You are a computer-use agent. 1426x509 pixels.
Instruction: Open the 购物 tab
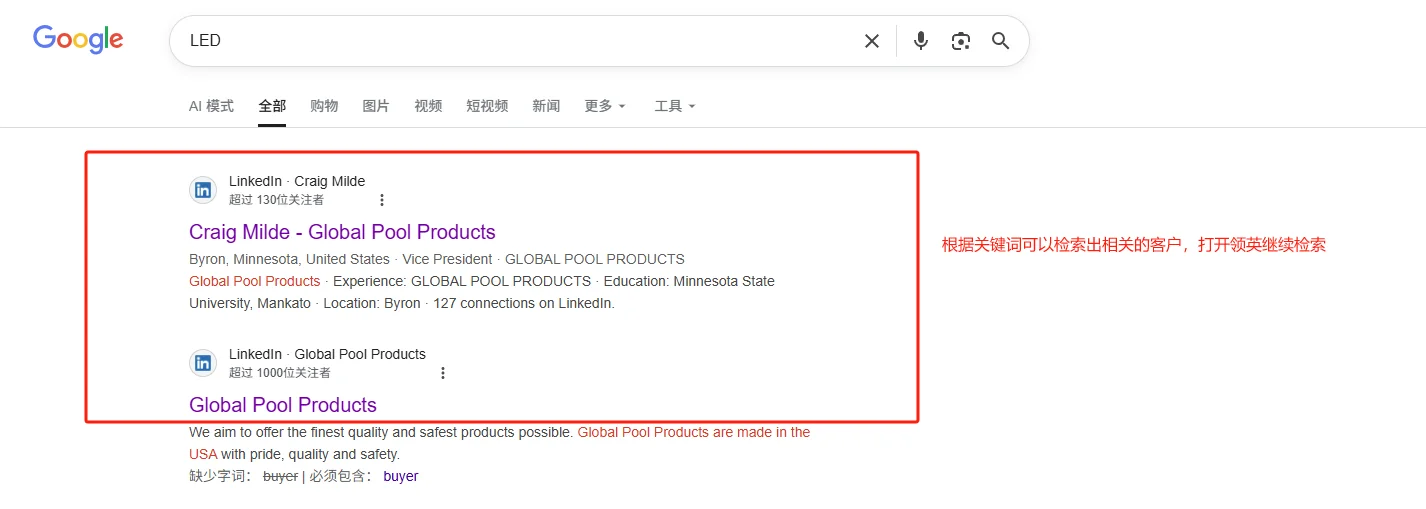coord(324,106)
